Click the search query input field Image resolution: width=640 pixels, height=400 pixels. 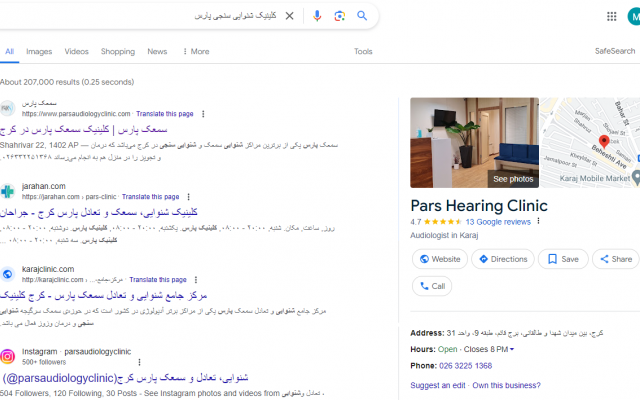[139, 16]
